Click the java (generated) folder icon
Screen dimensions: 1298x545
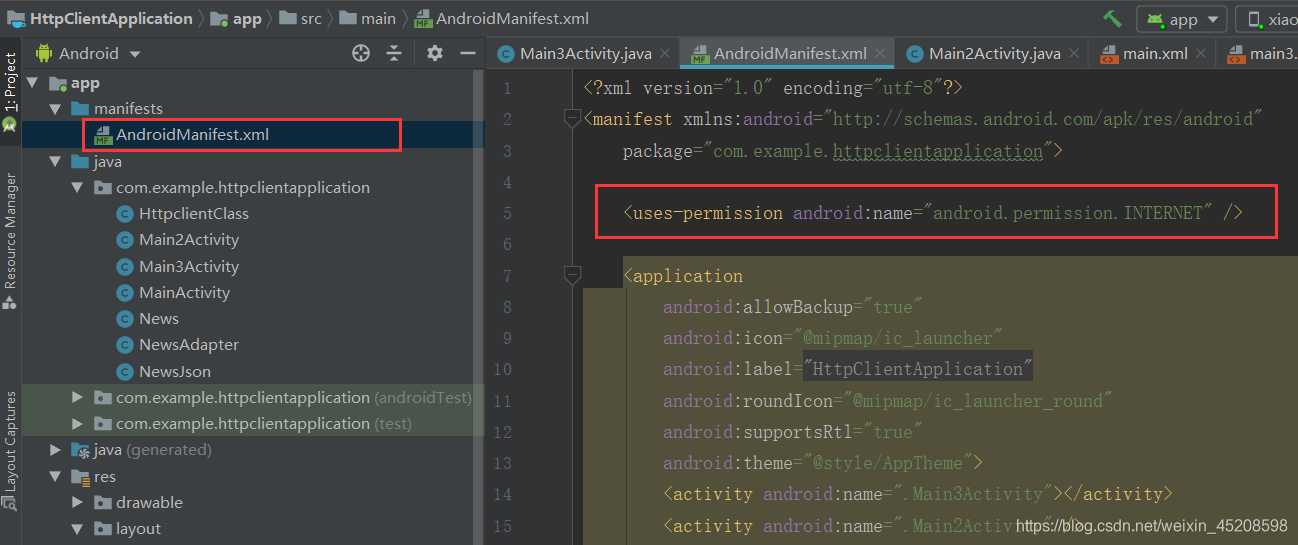pyautogui.click(x=80, y=450)
